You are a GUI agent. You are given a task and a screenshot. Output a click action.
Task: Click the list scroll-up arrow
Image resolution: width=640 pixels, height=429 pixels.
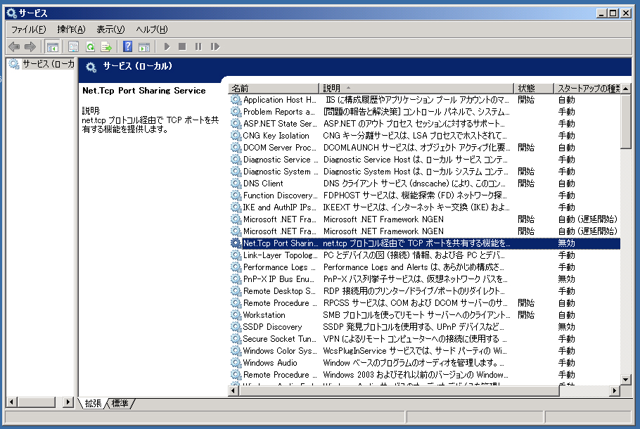pyautogui.click(x=626, y=88)
